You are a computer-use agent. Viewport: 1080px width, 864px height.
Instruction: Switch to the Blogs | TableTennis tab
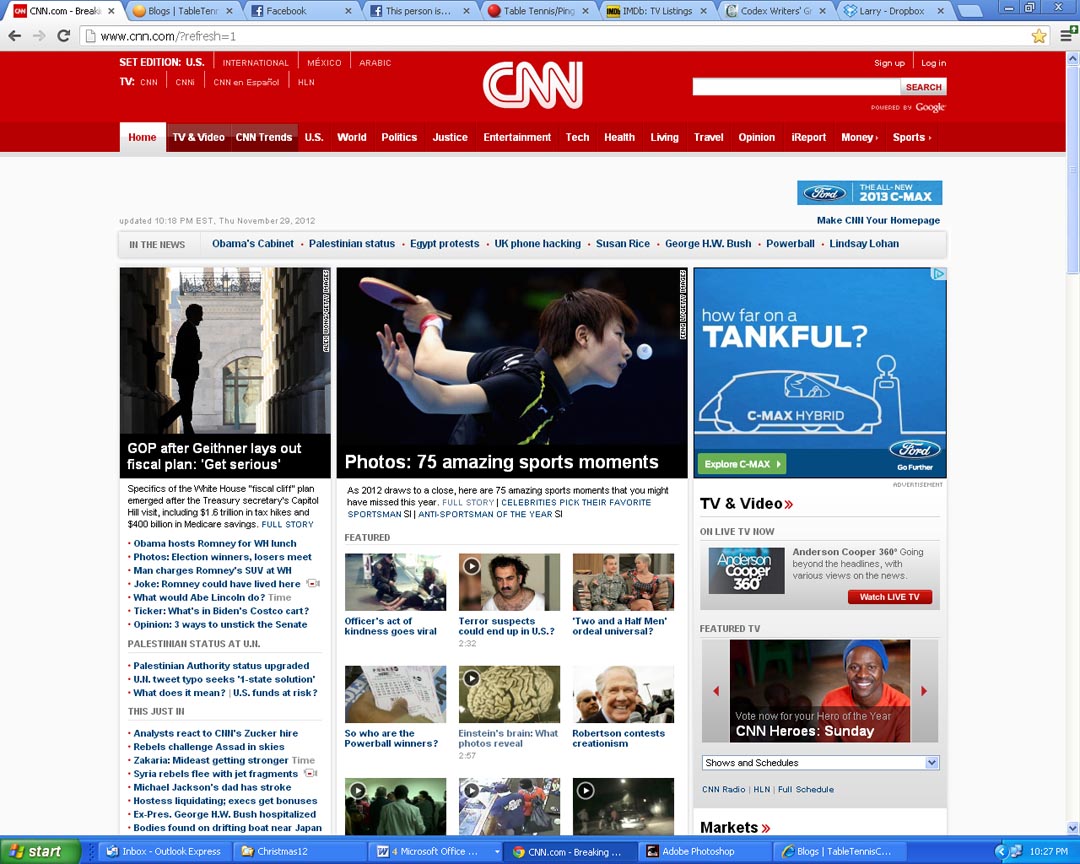[x=184, y=11]
